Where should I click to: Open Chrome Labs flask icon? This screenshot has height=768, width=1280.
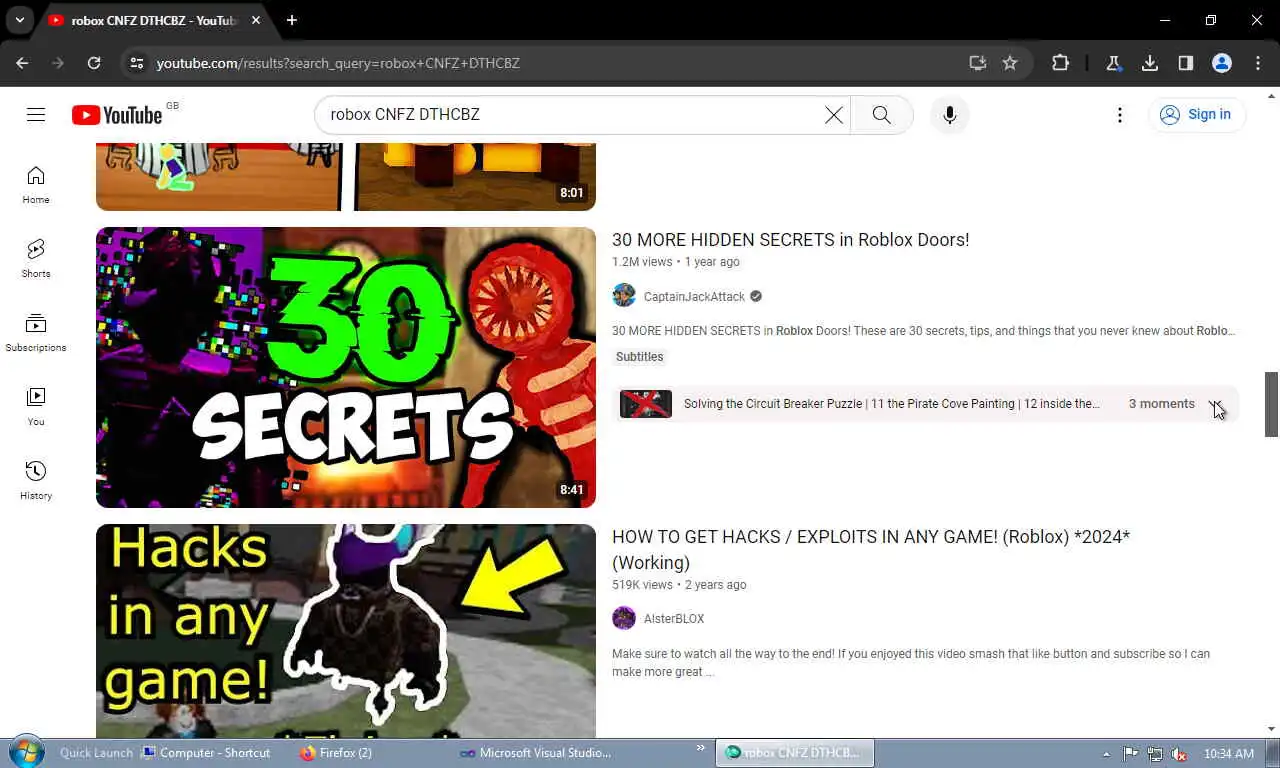coord(1113,63)
